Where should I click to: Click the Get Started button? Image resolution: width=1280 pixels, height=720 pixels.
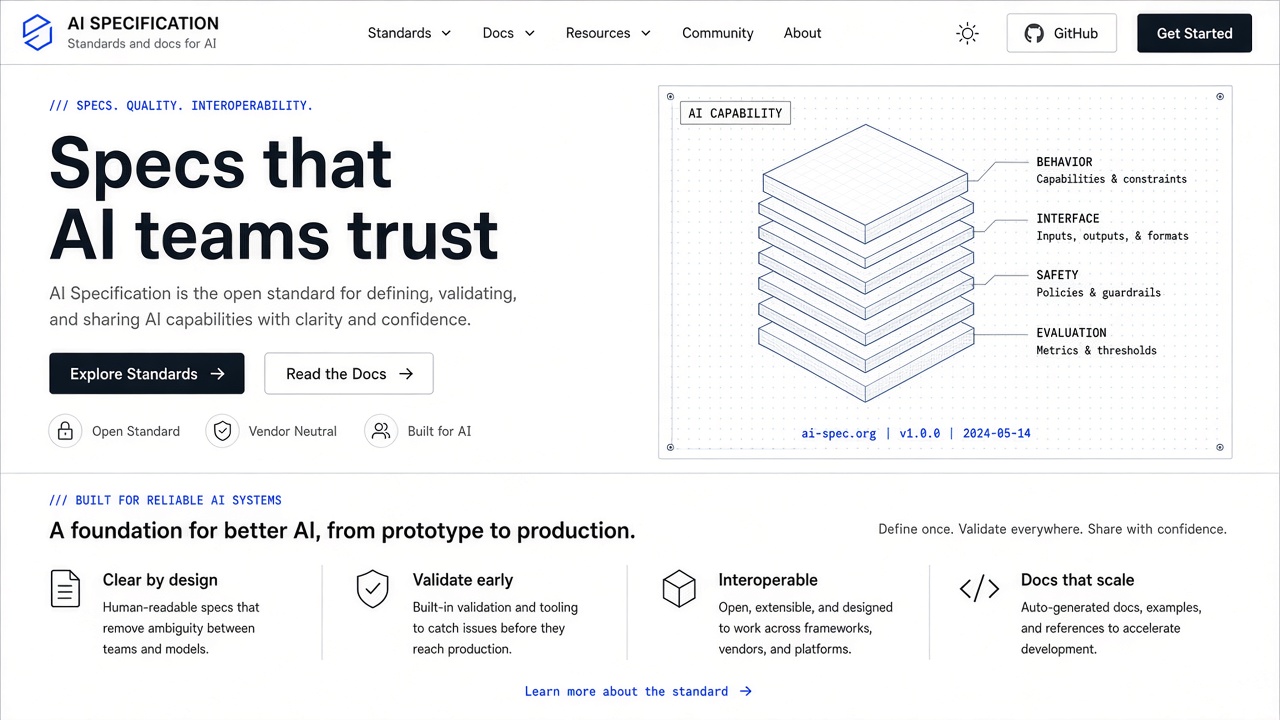tap(1194, 33)
